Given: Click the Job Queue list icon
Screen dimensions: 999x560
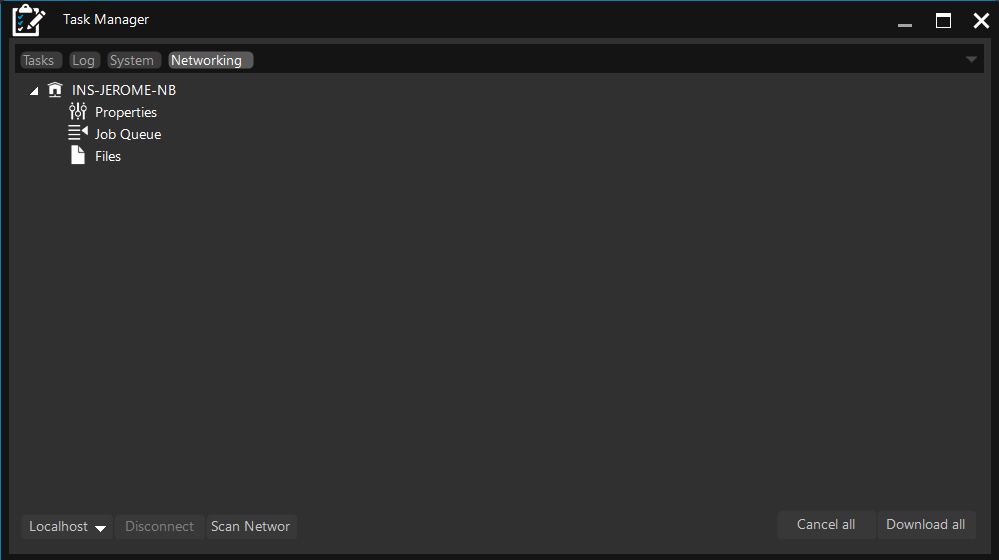Looking at the screenshot, I should pyautogui.click(x=78, y=133).
